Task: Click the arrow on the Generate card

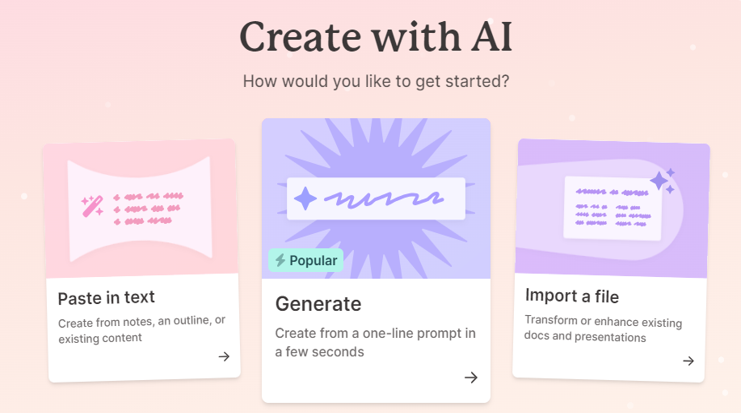Action: point(471,377)
